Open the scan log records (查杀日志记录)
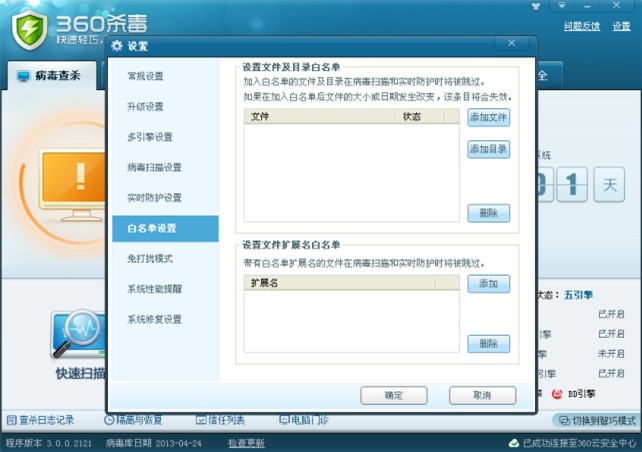Viewport: 642px width, 452px height. click(x=40, y=420)
